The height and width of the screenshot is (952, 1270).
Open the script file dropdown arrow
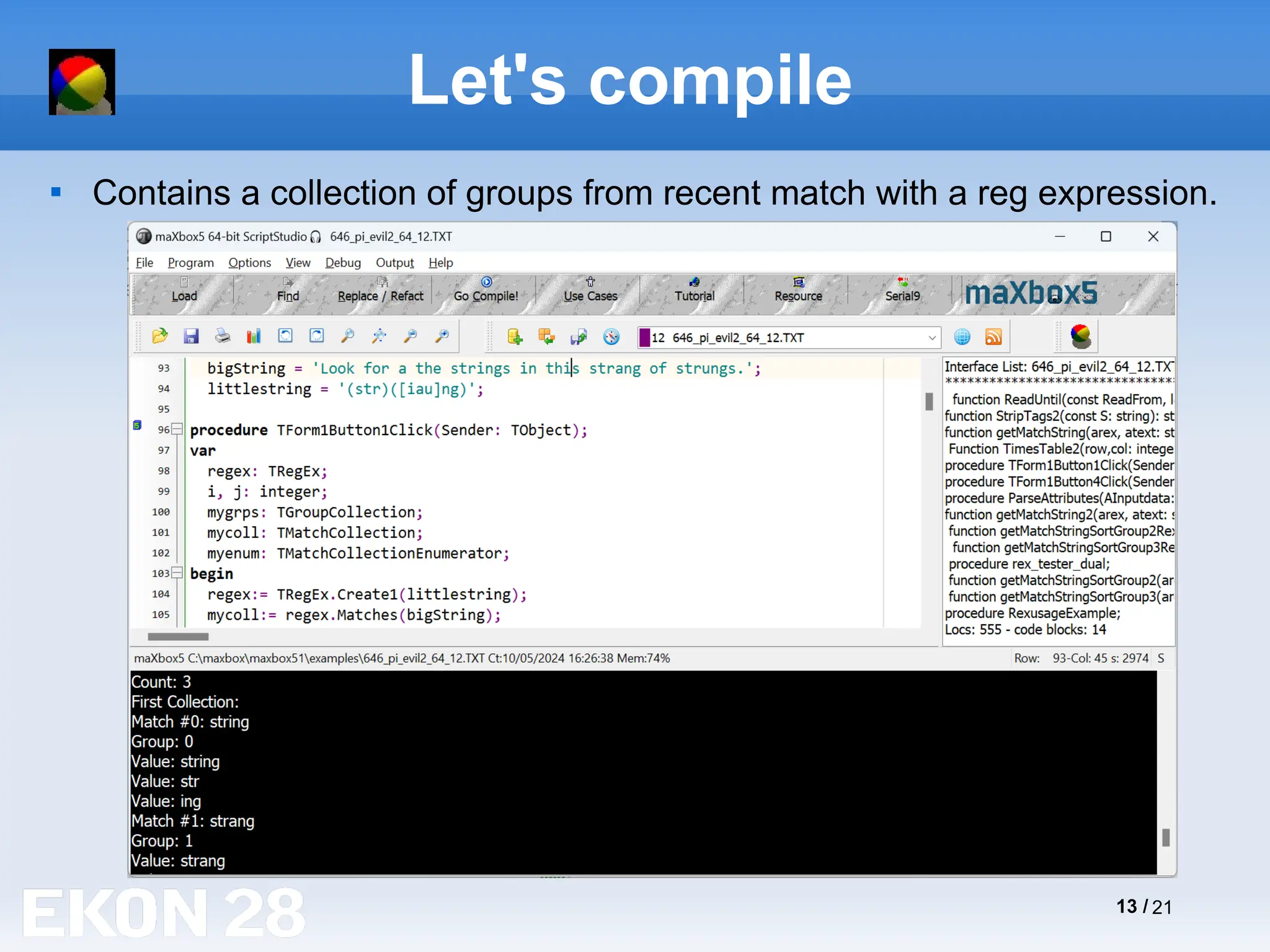932,338
